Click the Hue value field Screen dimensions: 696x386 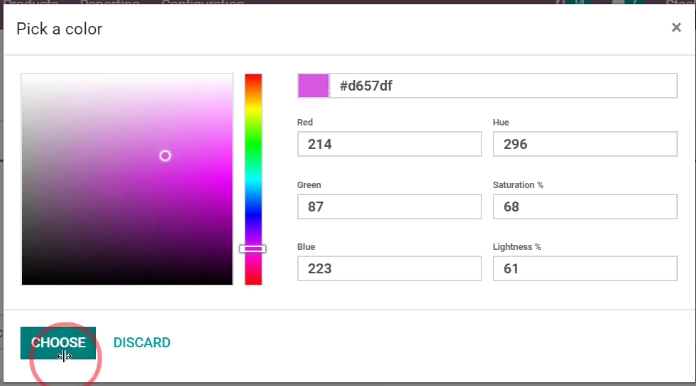click(585, 144)
